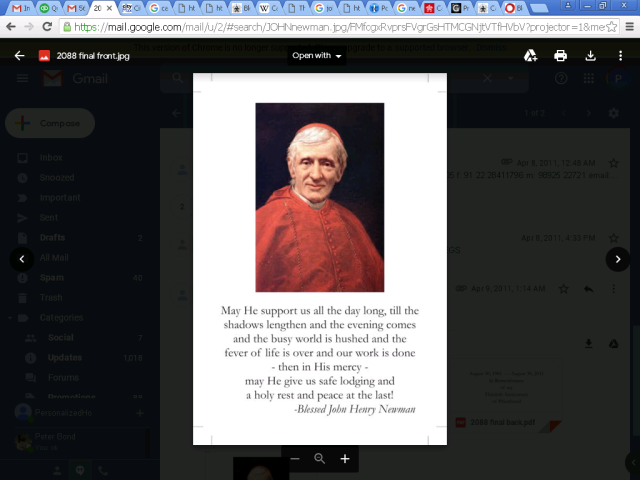Clear the Gmail search with X
The height and width of the screenshot is (480, 640).
487,78
